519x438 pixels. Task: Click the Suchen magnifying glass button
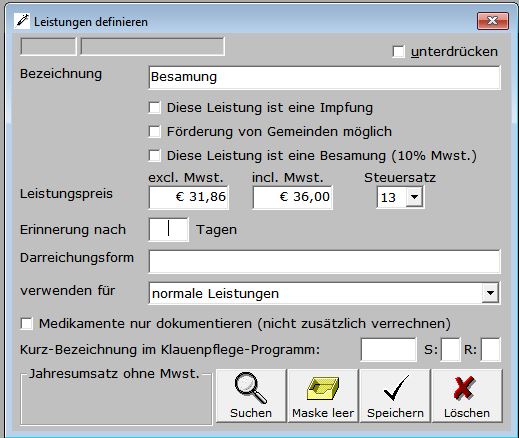251,396
